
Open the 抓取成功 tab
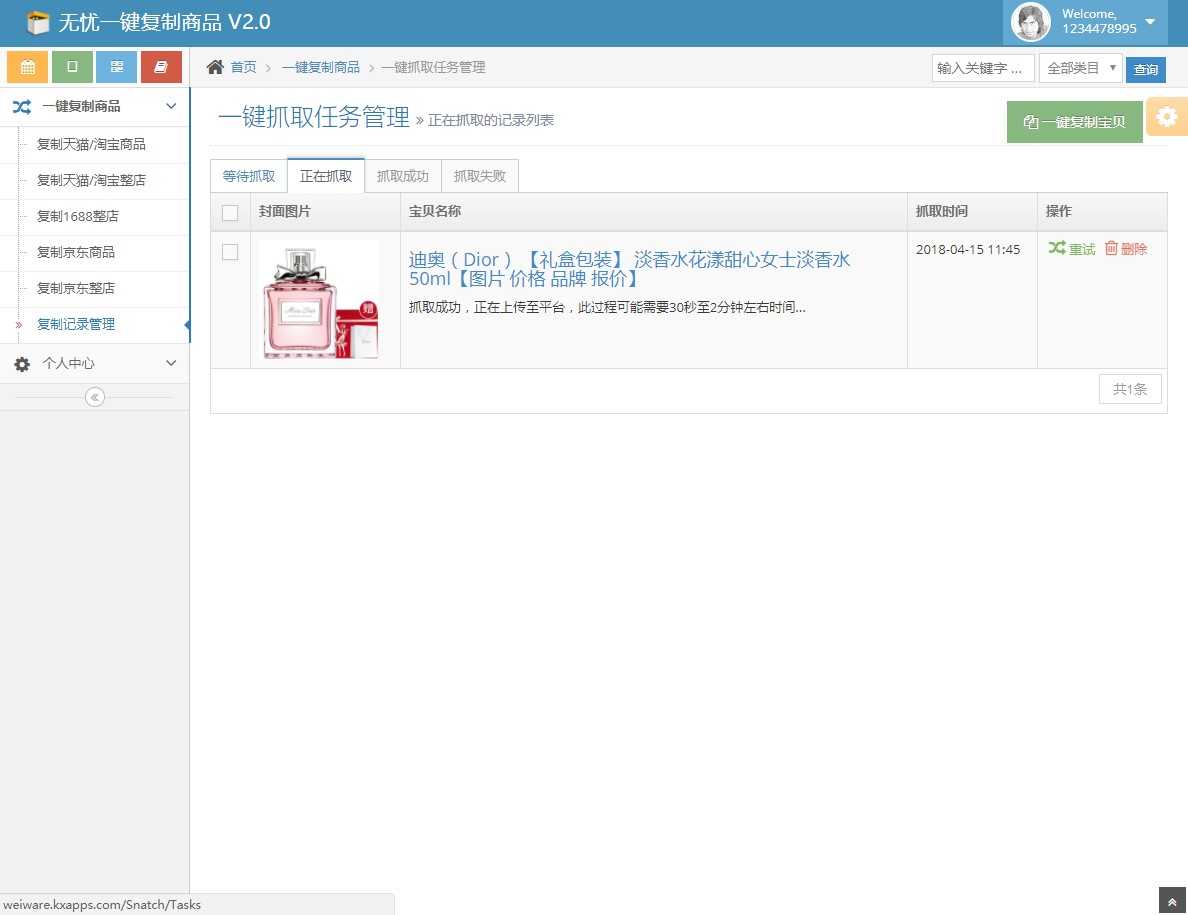[x=403, y=176]
